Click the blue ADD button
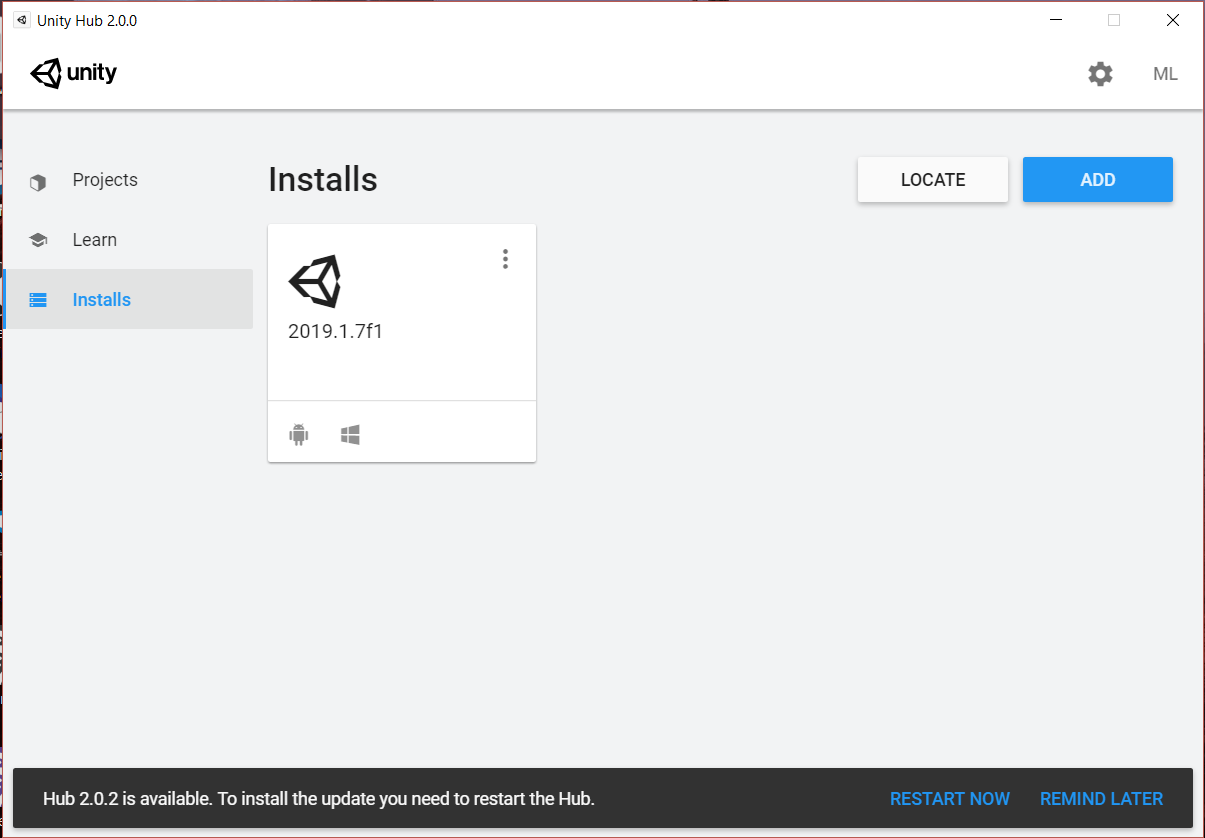 1098,180
